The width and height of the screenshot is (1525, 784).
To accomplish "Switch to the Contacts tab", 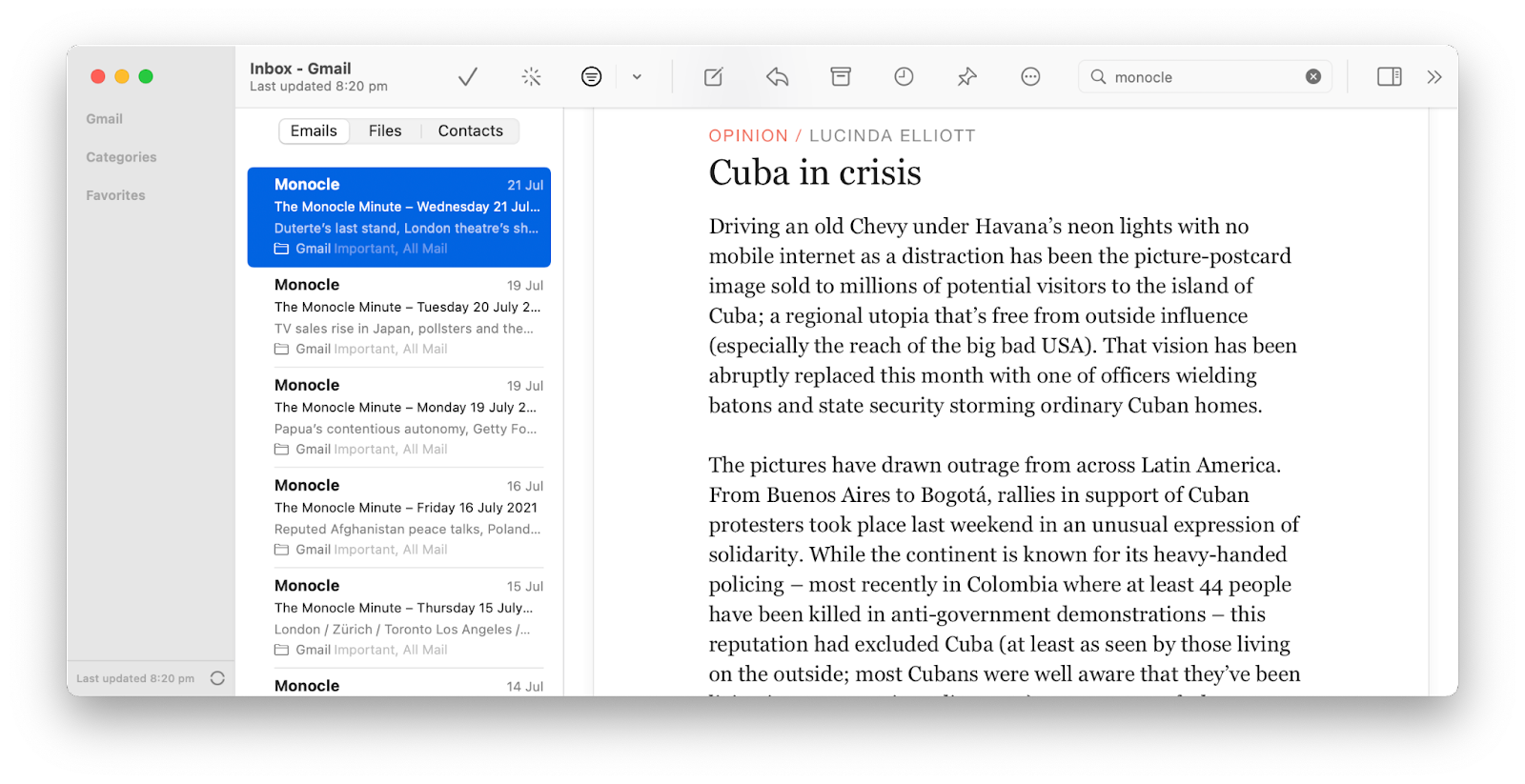I will [x=470, y=131].
